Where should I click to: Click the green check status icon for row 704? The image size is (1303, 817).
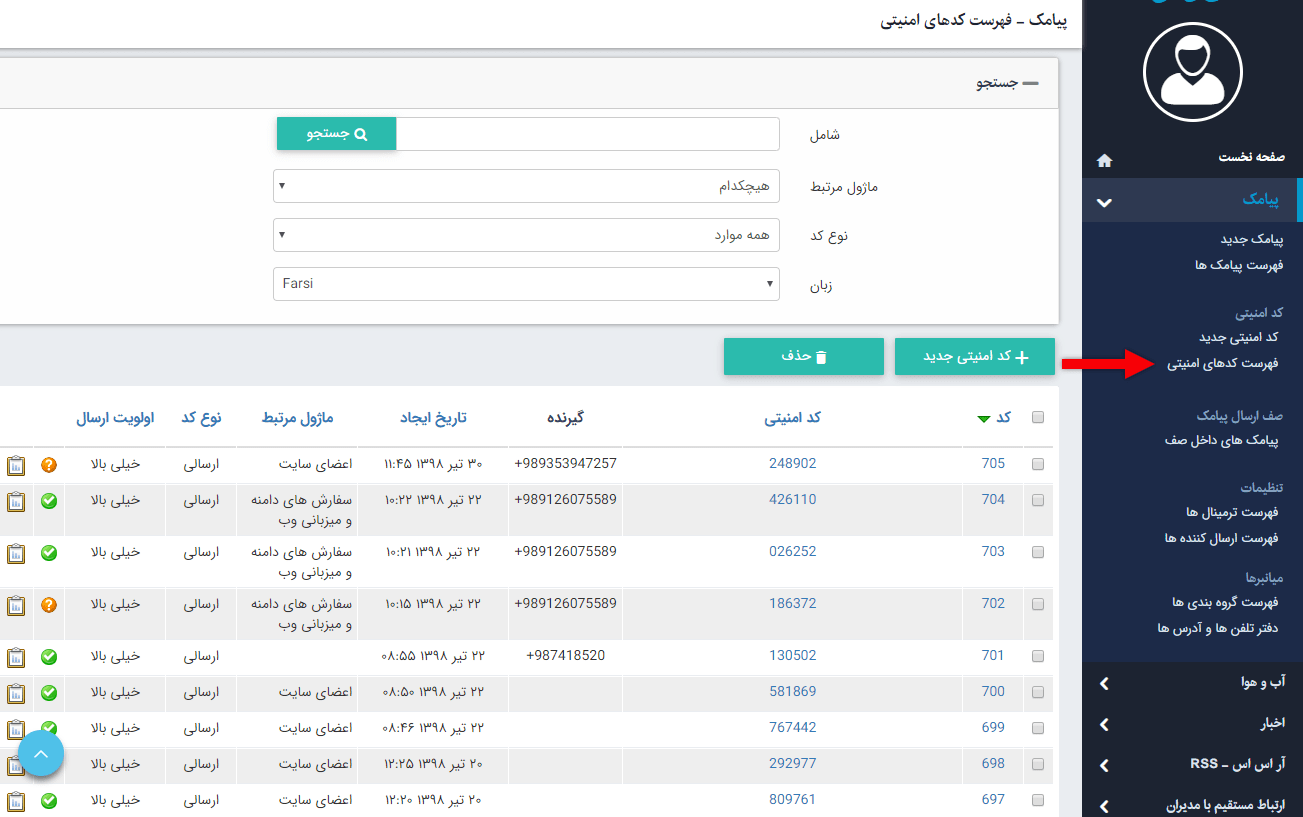pyautogui.click(x=49, y=501)
